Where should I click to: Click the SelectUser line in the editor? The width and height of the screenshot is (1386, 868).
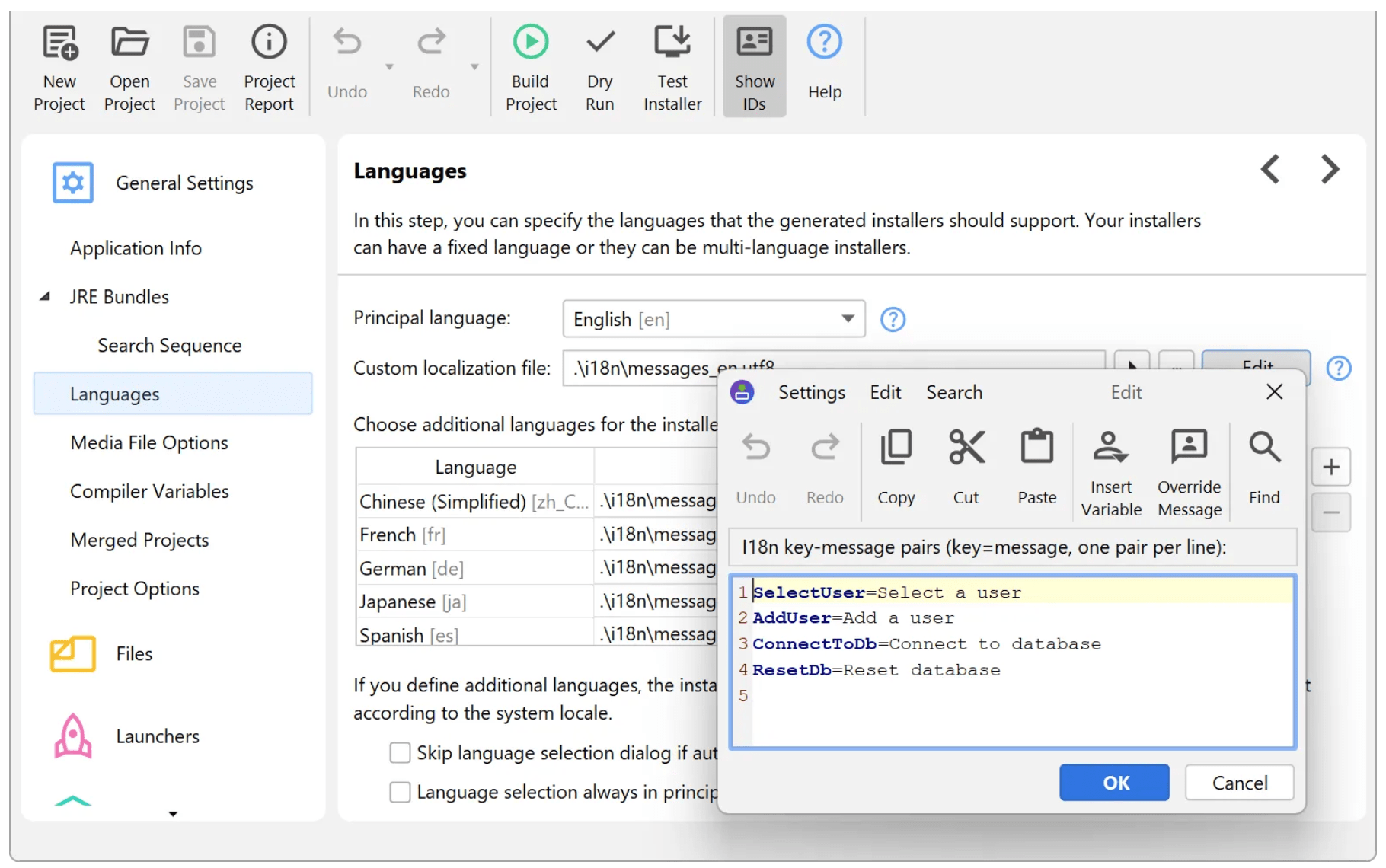[x=1022, y=592]
